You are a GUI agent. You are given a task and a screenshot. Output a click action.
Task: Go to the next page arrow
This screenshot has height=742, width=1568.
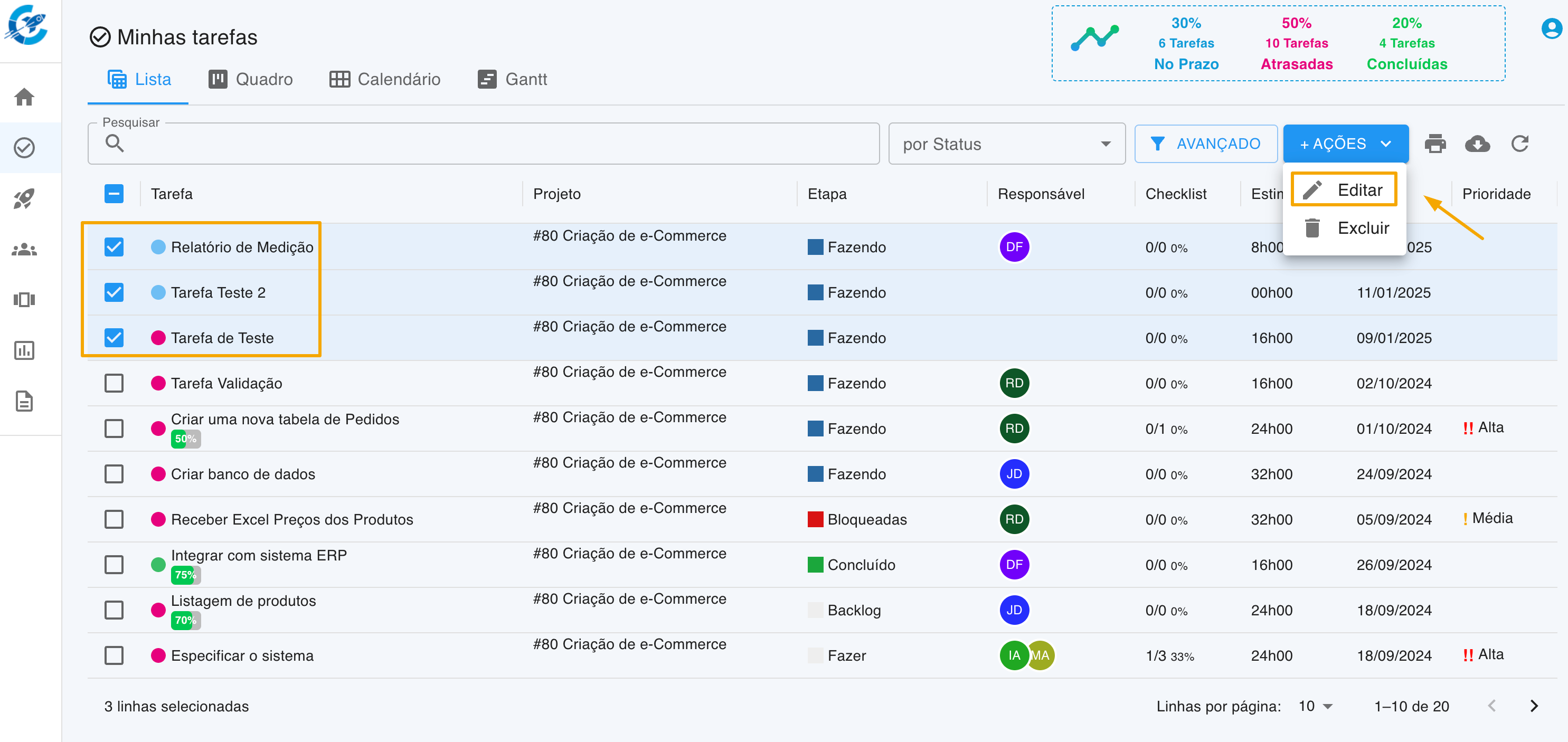coord(1534,706)
